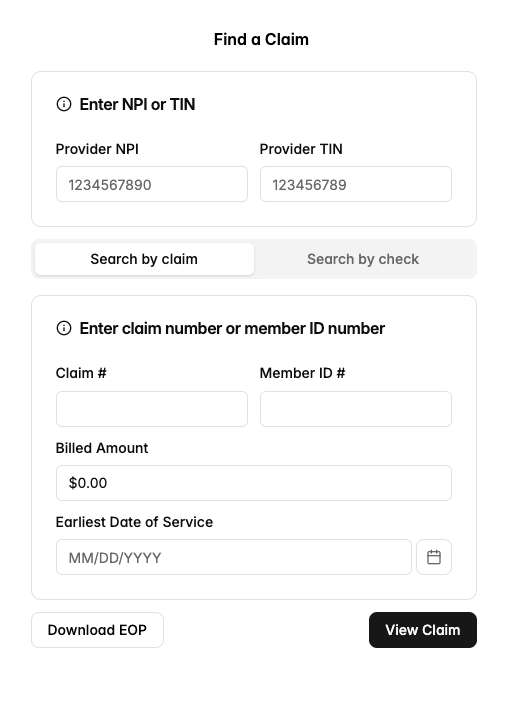Select the Claim # text box
The width and height of the screenshot is (529, 707).
(x=152, y=409)
